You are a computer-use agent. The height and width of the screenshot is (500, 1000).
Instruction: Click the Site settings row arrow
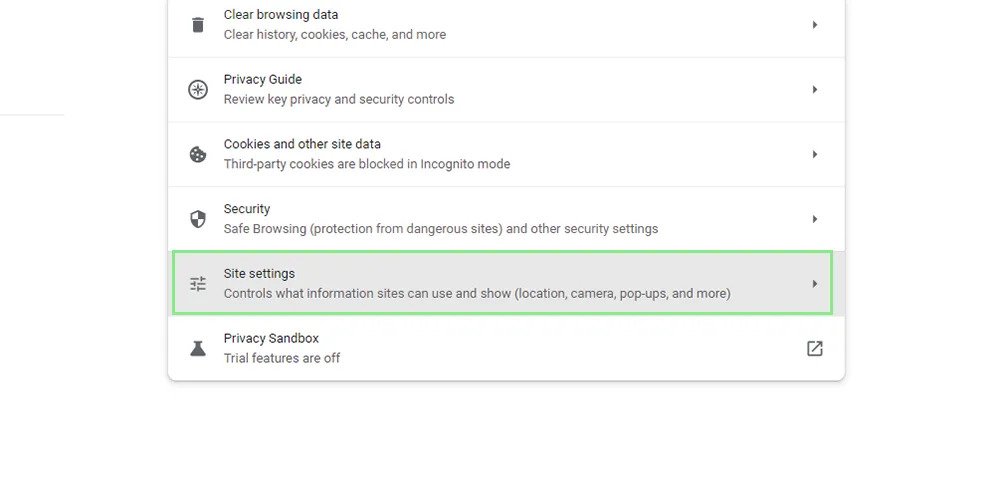click(815, 284)
